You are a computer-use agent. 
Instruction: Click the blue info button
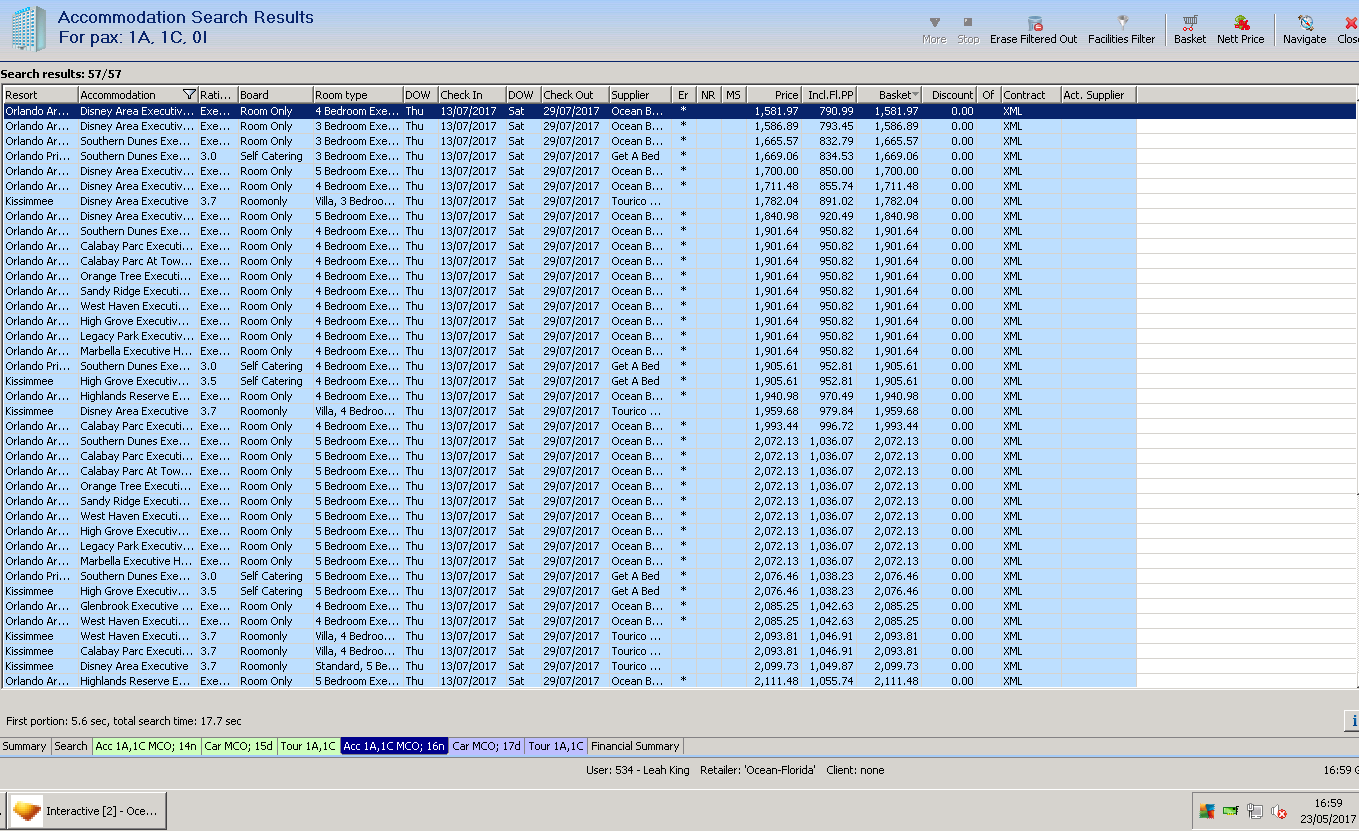point(1352,721)
